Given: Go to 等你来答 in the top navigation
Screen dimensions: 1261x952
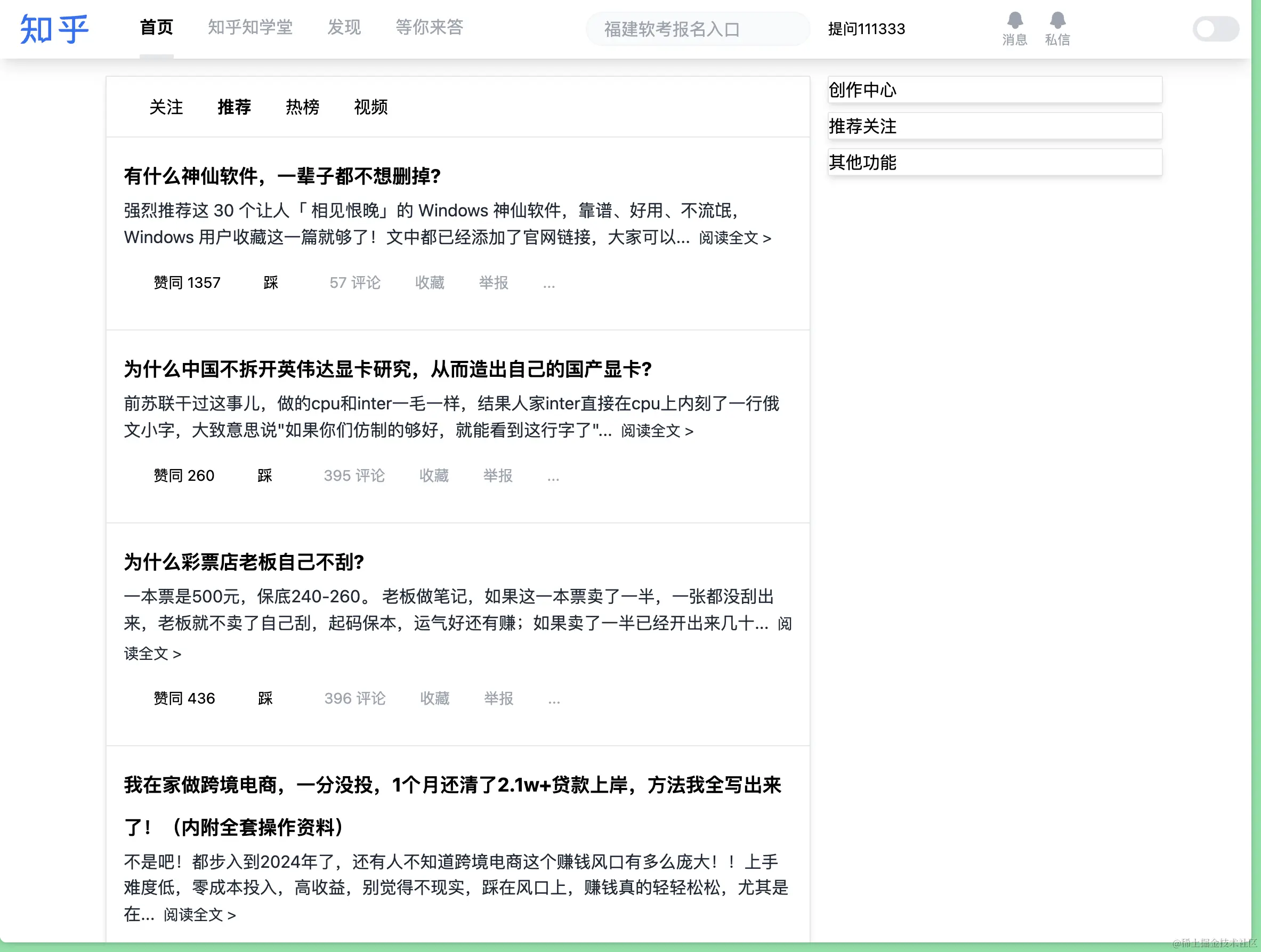Looking at the screenshot, I should (x=429, y=27).
